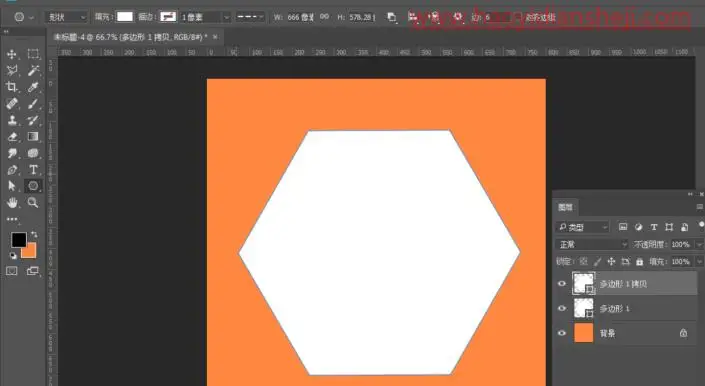Select the Sponge tool
This screenshot has height=386, width=705.
coord(33,153)
